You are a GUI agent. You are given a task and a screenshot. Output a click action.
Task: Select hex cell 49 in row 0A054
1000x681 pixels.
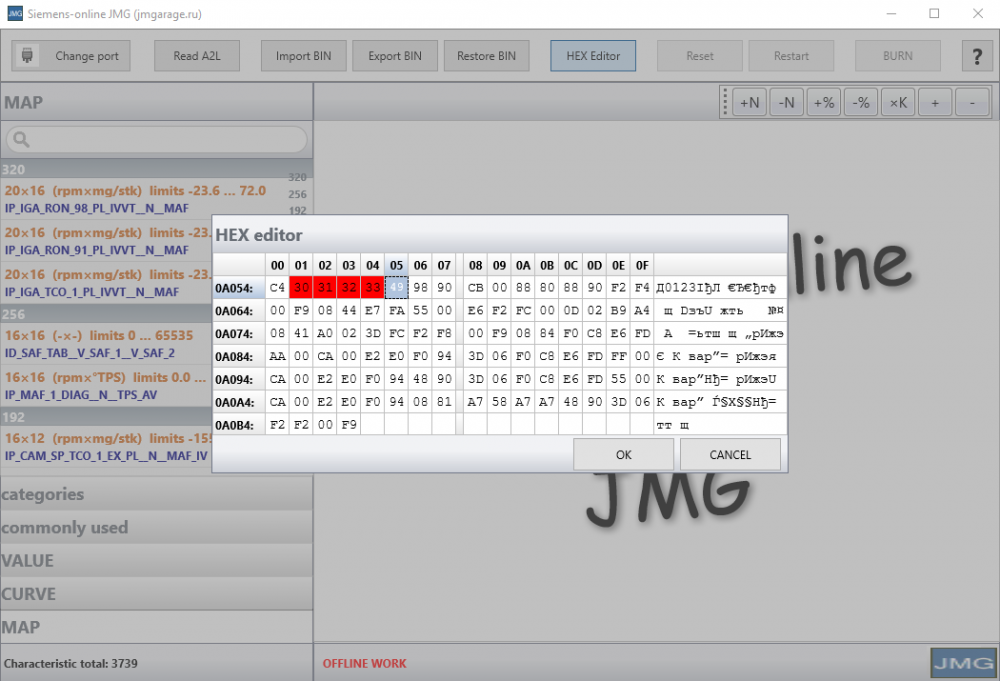tap(397, 288)
